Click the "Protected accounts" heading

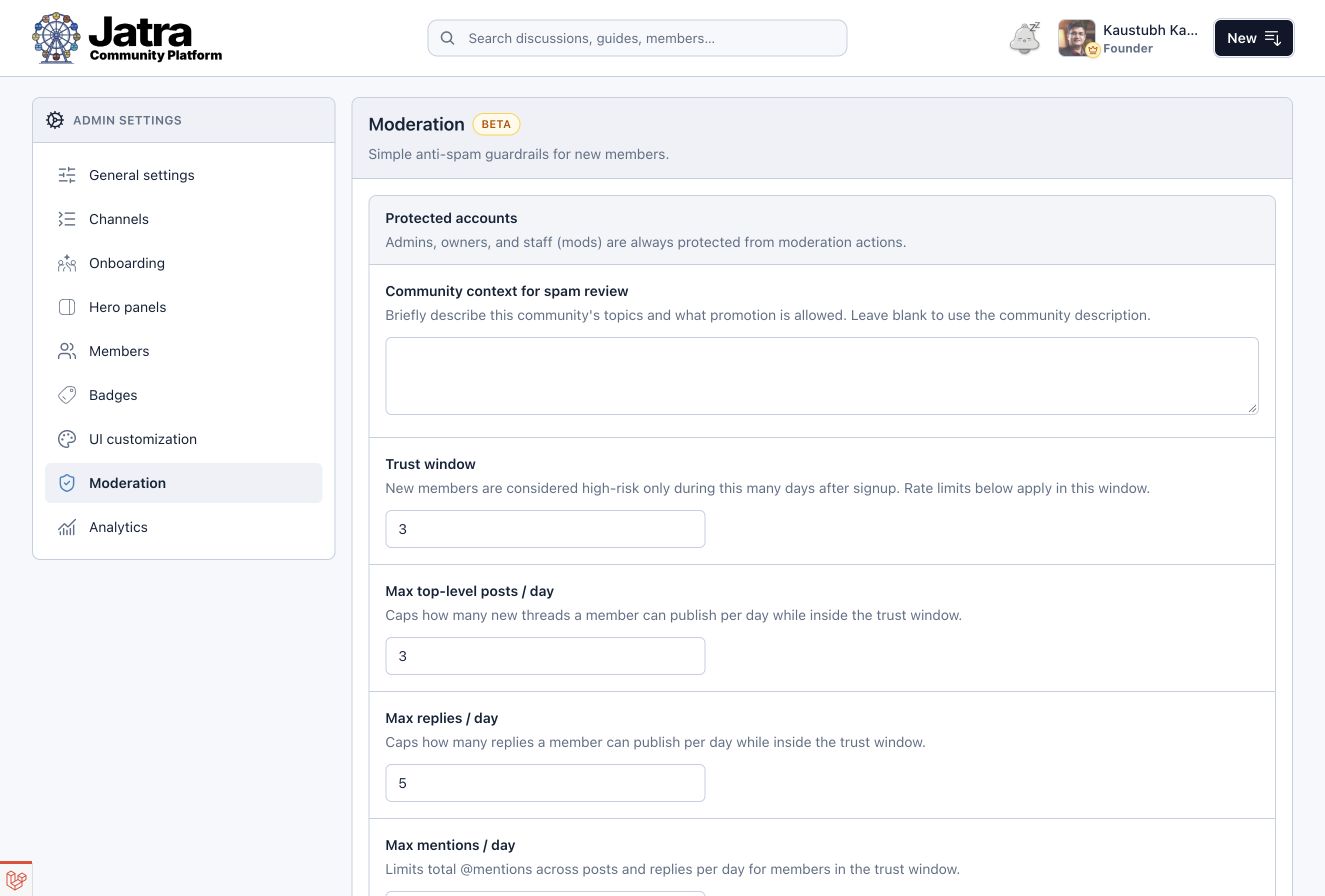pyautogui.click(x=451, y=218)
